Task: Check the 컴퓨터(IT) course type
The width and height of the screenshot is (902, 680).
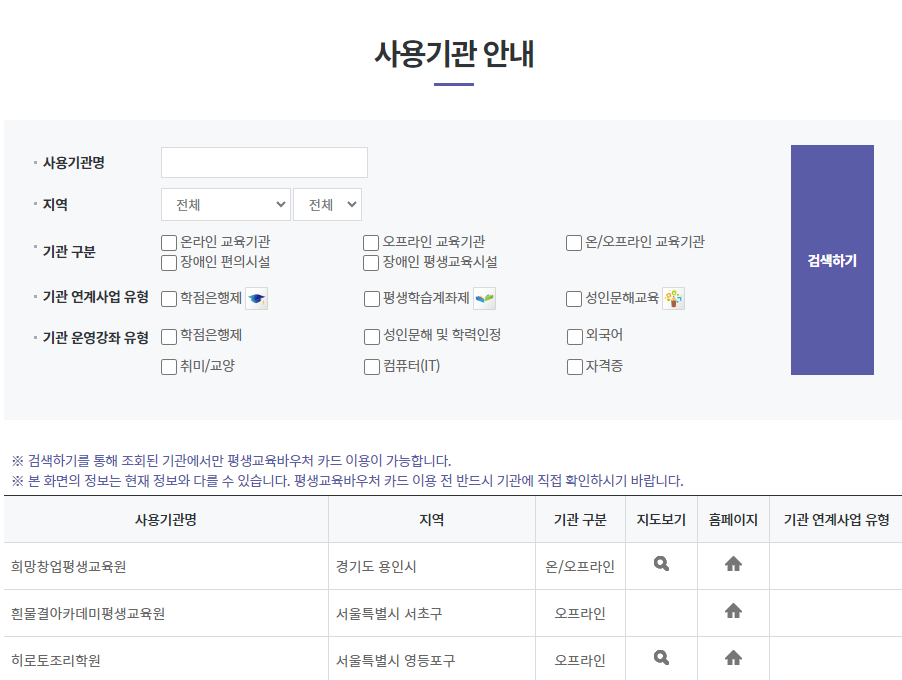Action: (371, 369)
